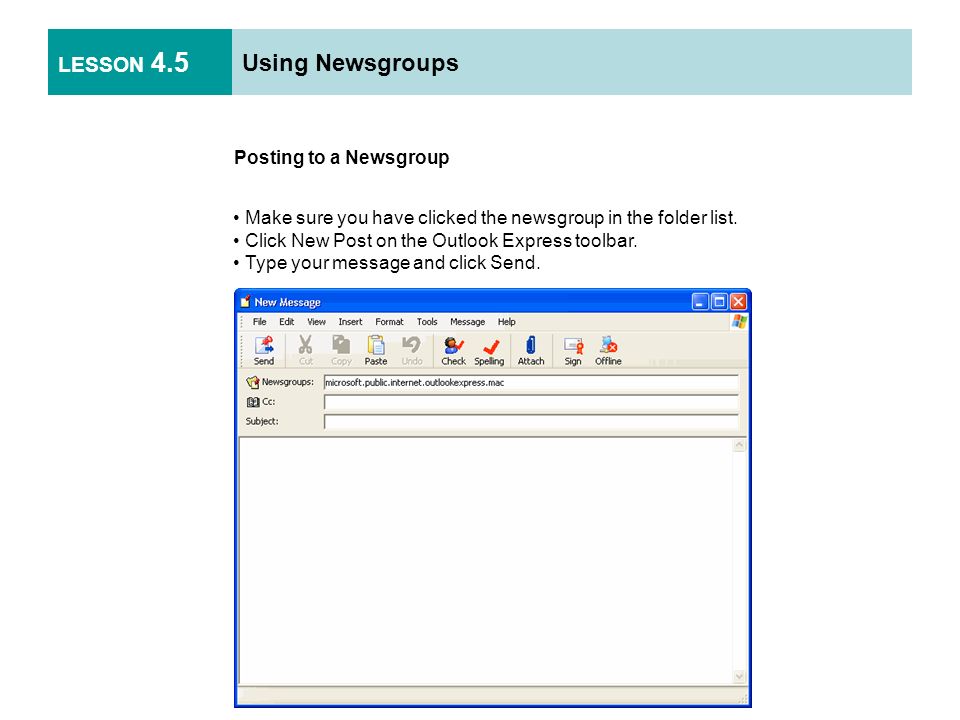This screenshot has width=960, height=720.
Task: Open the File menu
Action: click(x=260, y=321)
